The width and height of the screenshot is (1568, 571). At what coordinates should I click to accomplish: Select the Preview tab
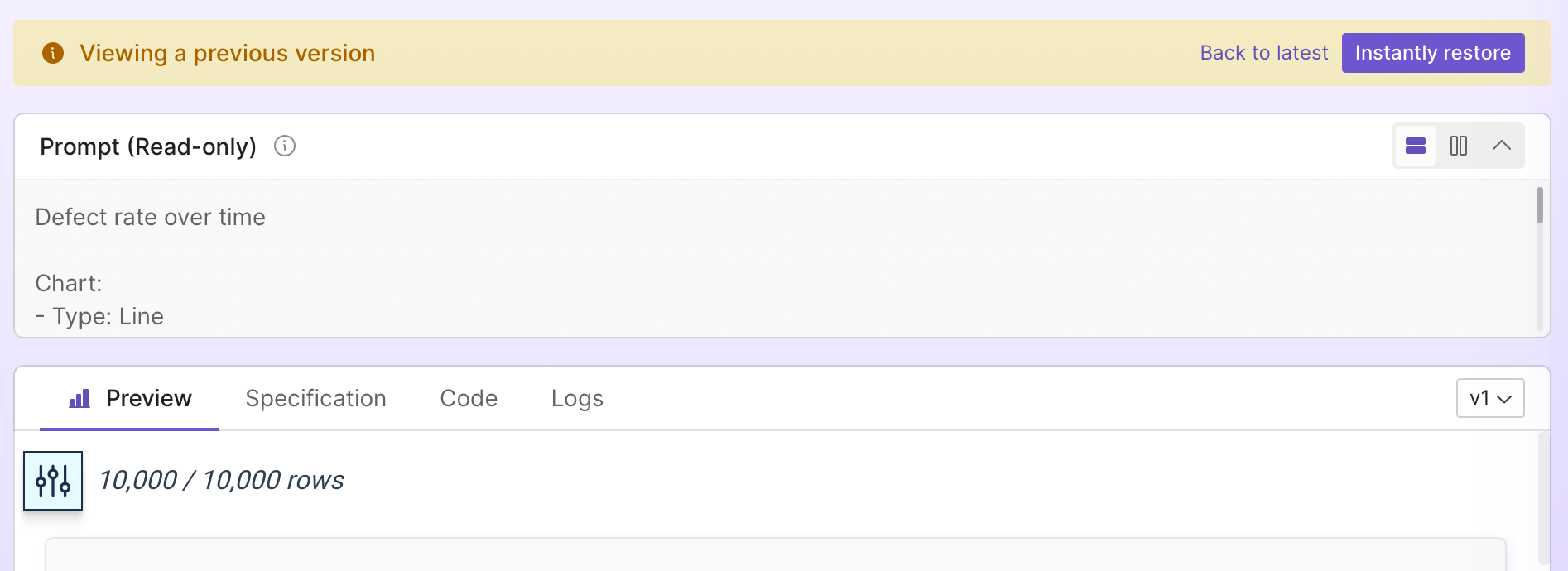click(129, 399)
